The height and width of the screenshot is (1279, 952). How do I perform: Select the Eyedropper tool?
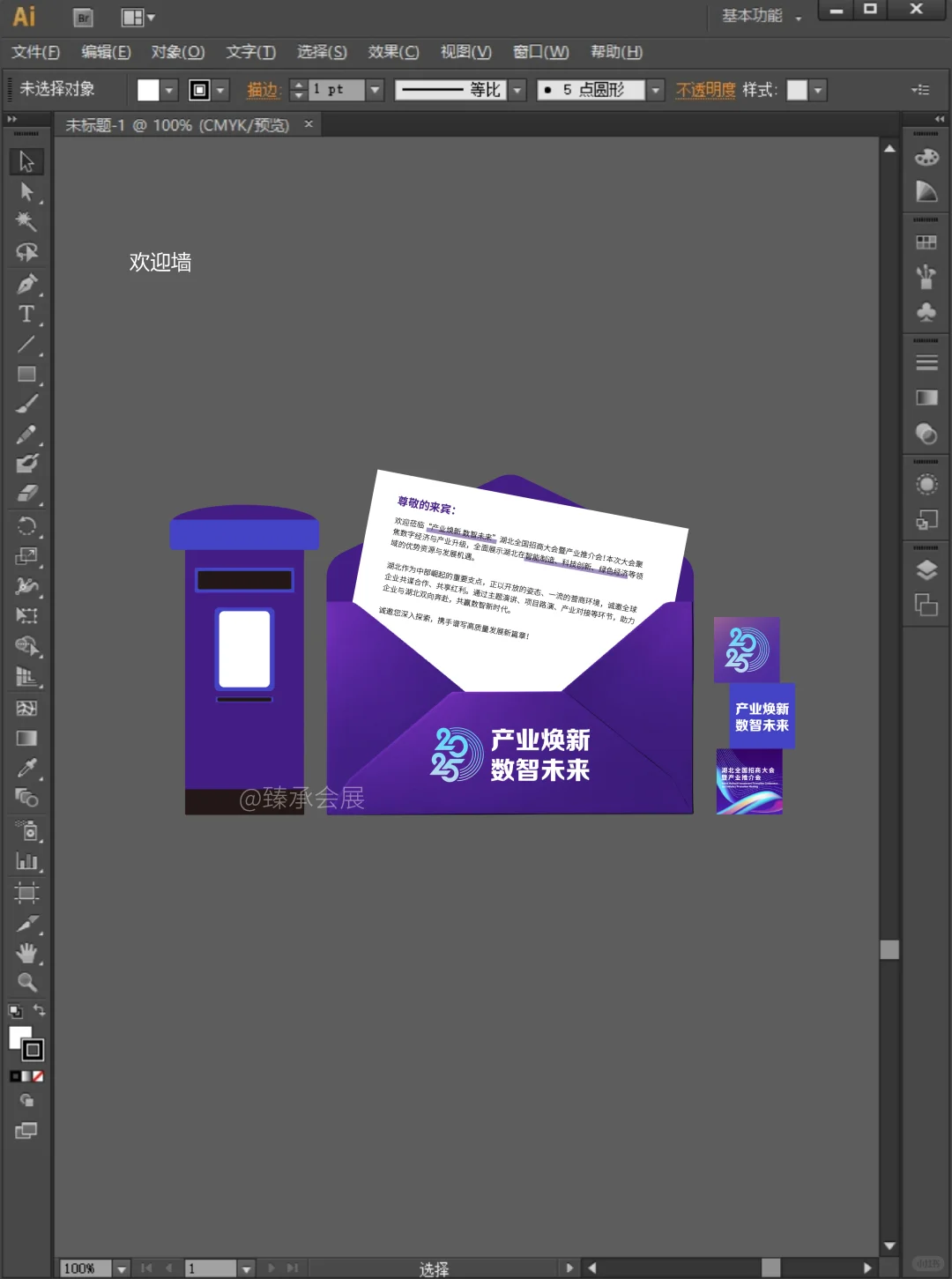pos(26,768)
